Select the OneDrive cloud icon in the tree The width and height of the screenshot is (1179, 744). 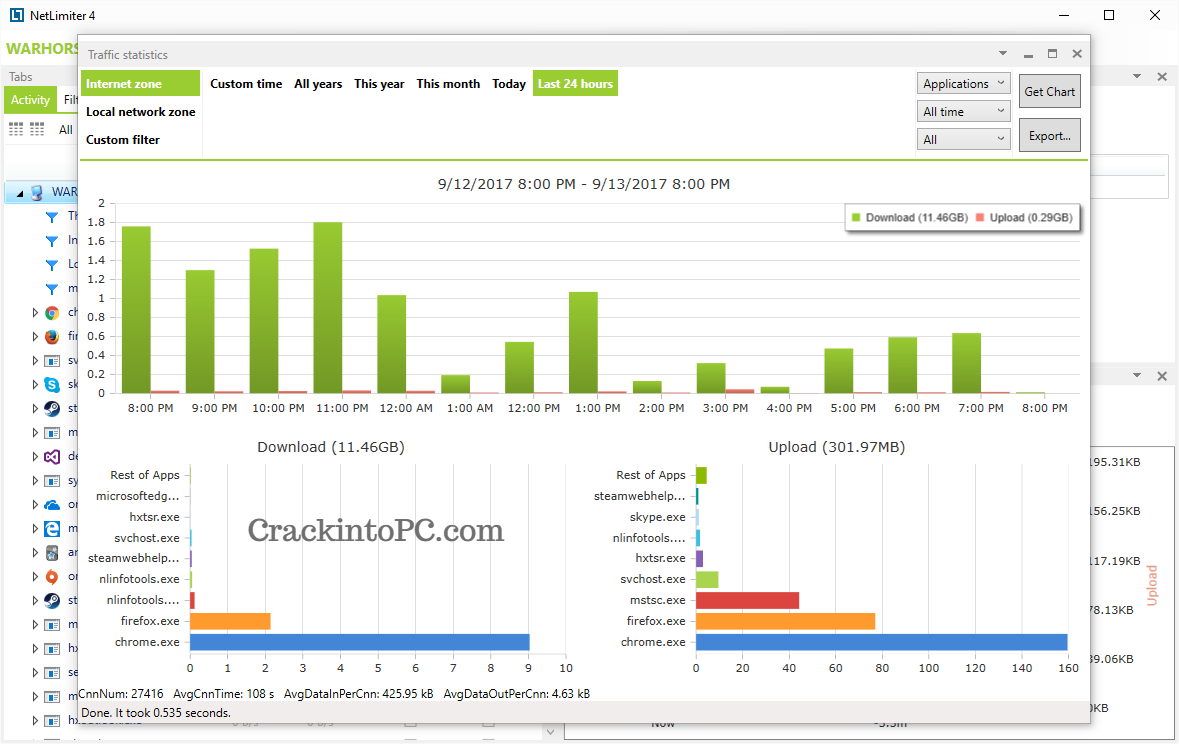pyautogui.click(x=52, y=505)
